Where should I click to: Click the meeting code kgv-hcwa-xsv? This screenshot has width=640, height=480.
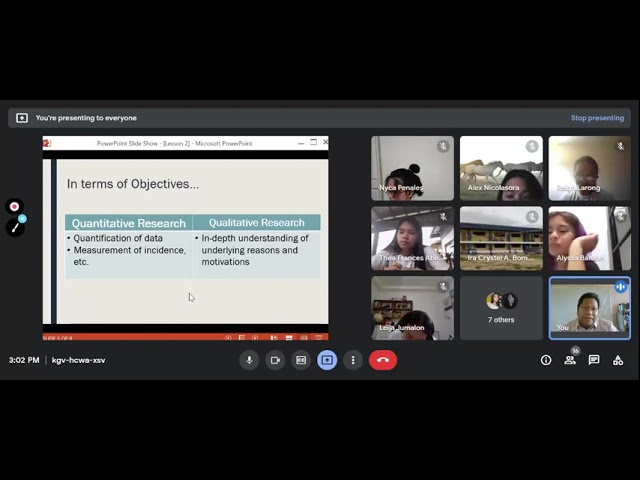click(x=78, y=360)
